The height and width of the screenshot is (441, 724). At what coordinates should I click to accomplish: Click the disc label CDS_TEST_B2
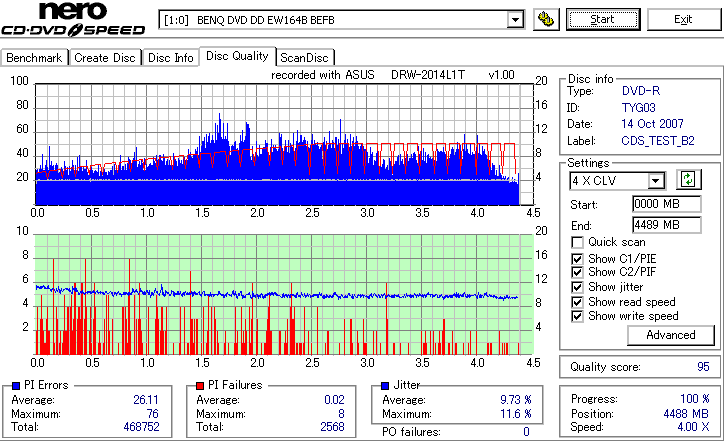[658, 140]
